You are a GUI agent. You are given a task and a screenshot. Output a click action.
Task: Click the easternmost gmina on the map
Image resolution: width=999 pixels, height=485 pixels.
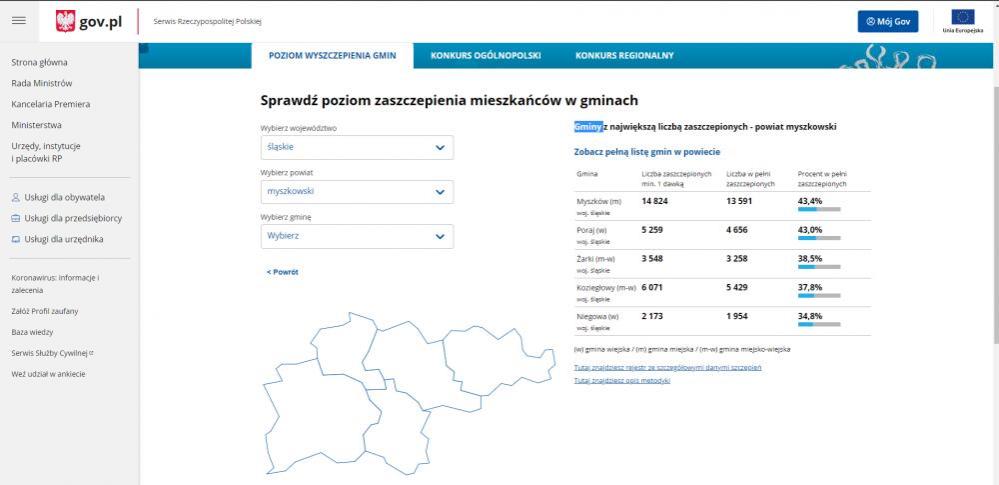497,360
